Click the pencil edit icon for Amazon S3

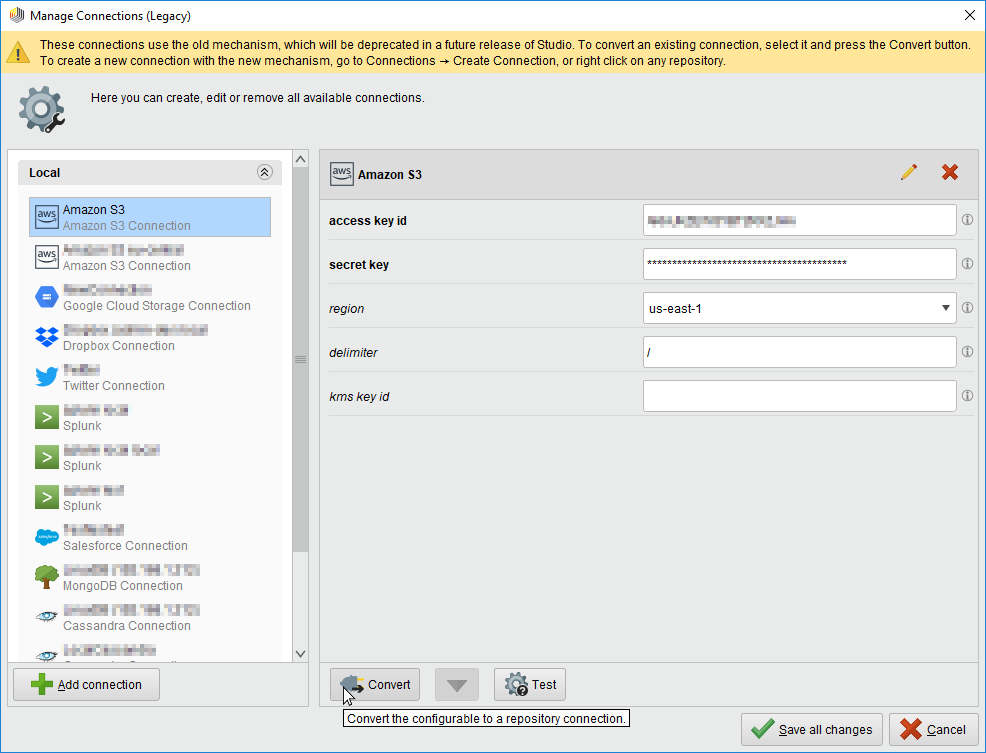click(908, 173)
